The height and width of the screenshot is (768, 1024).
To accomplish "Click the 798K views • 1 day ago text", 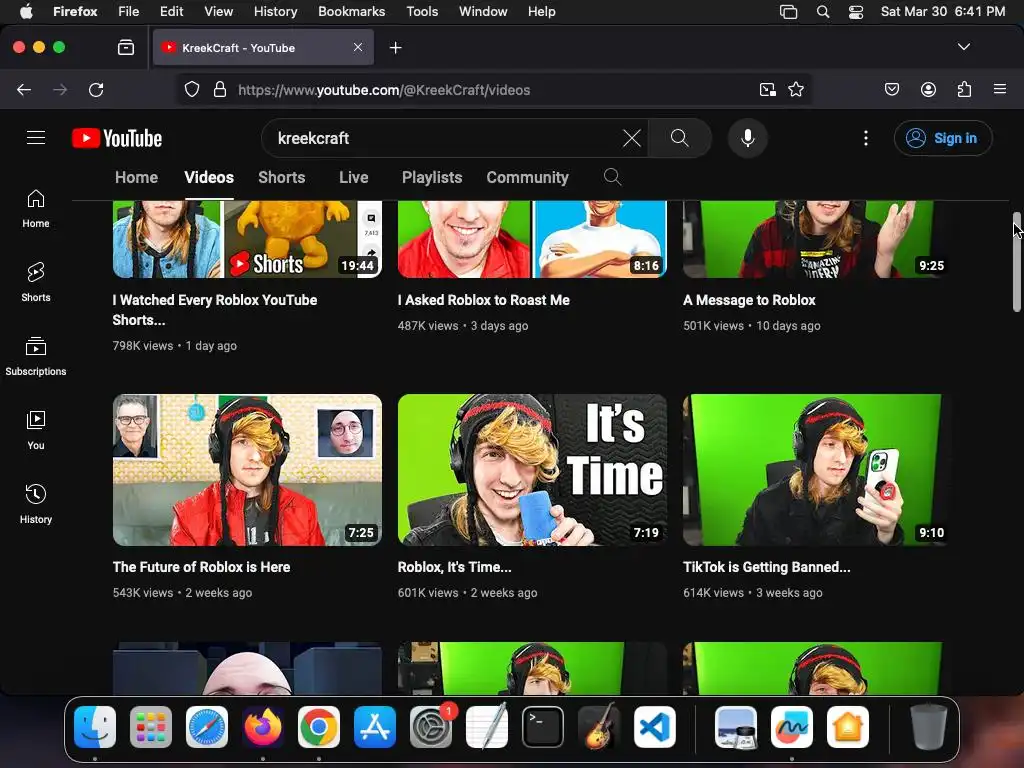I will [x=174, y=345].
